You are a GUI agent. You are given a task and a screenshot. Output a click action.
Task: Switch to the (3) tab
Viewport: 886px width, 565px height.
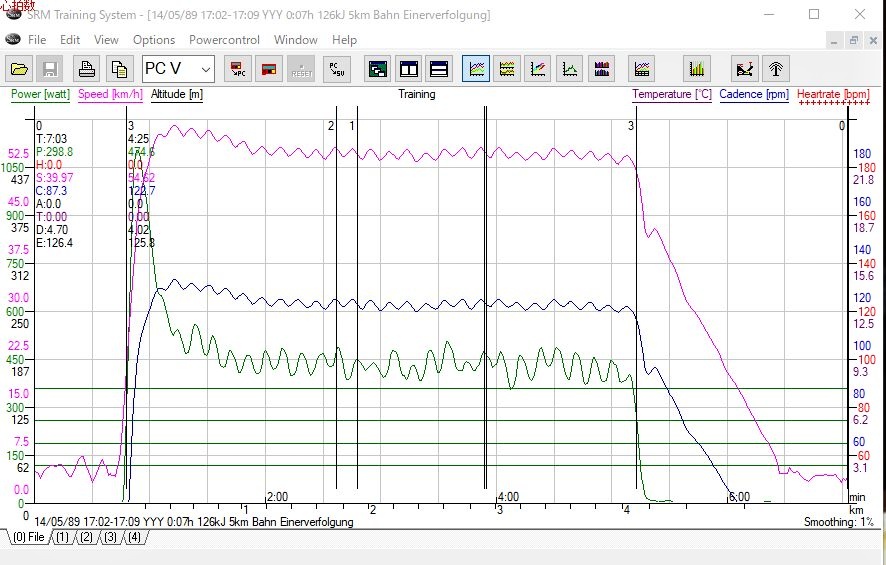110,537
